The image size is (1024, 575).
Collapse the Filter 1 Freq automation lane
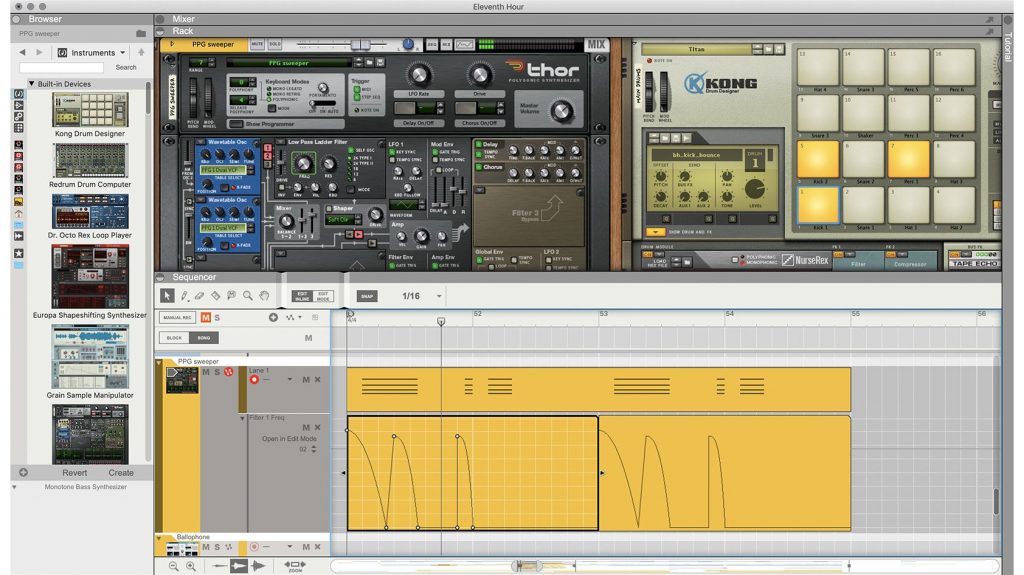(242, 418)
